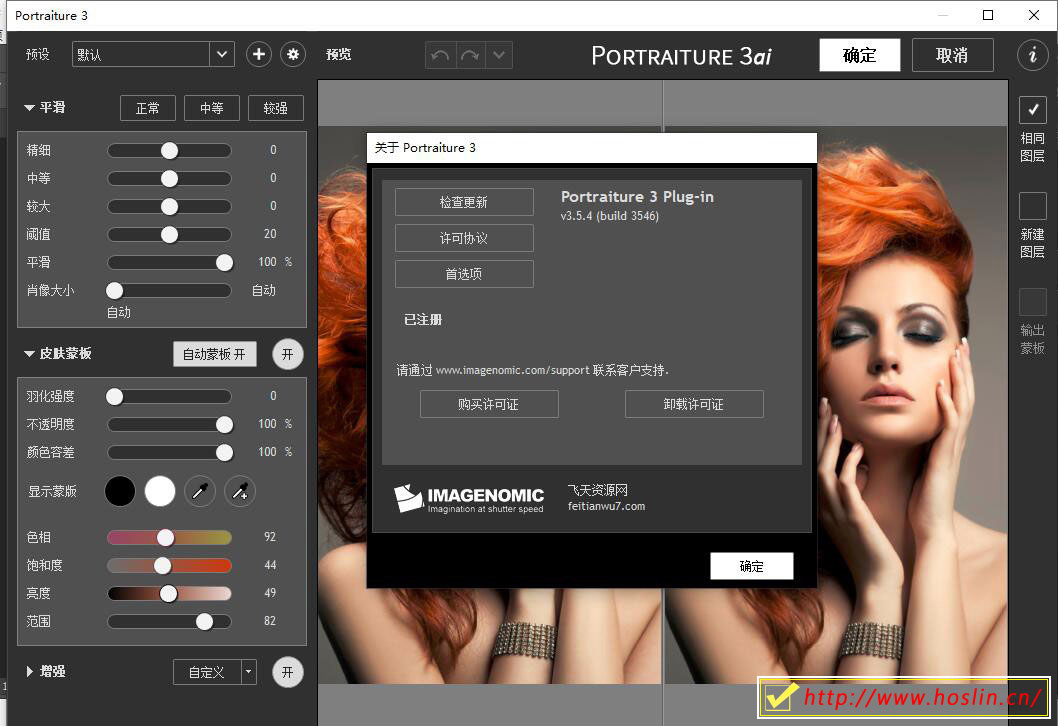Open the info about icon
Screen dimensions: 1058x726
point(1032,55)
